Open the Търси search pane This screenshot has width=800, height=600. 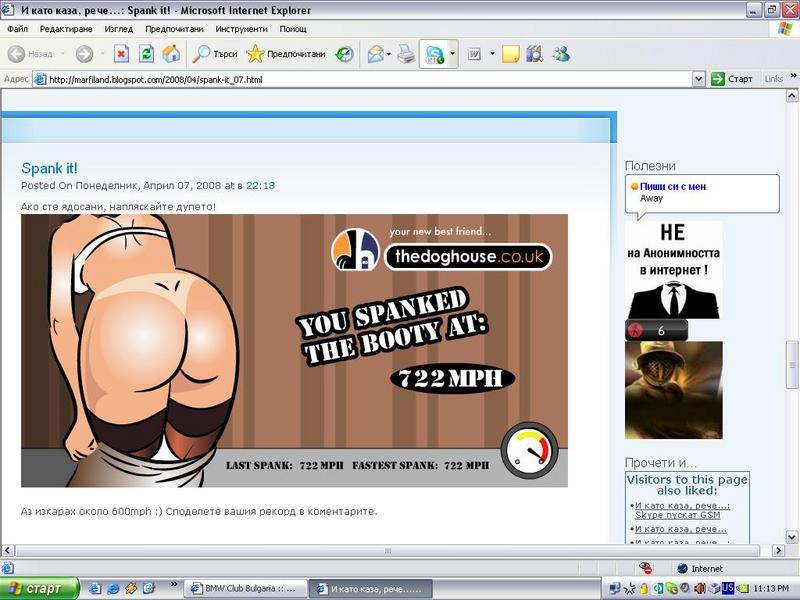pos(215,54)
